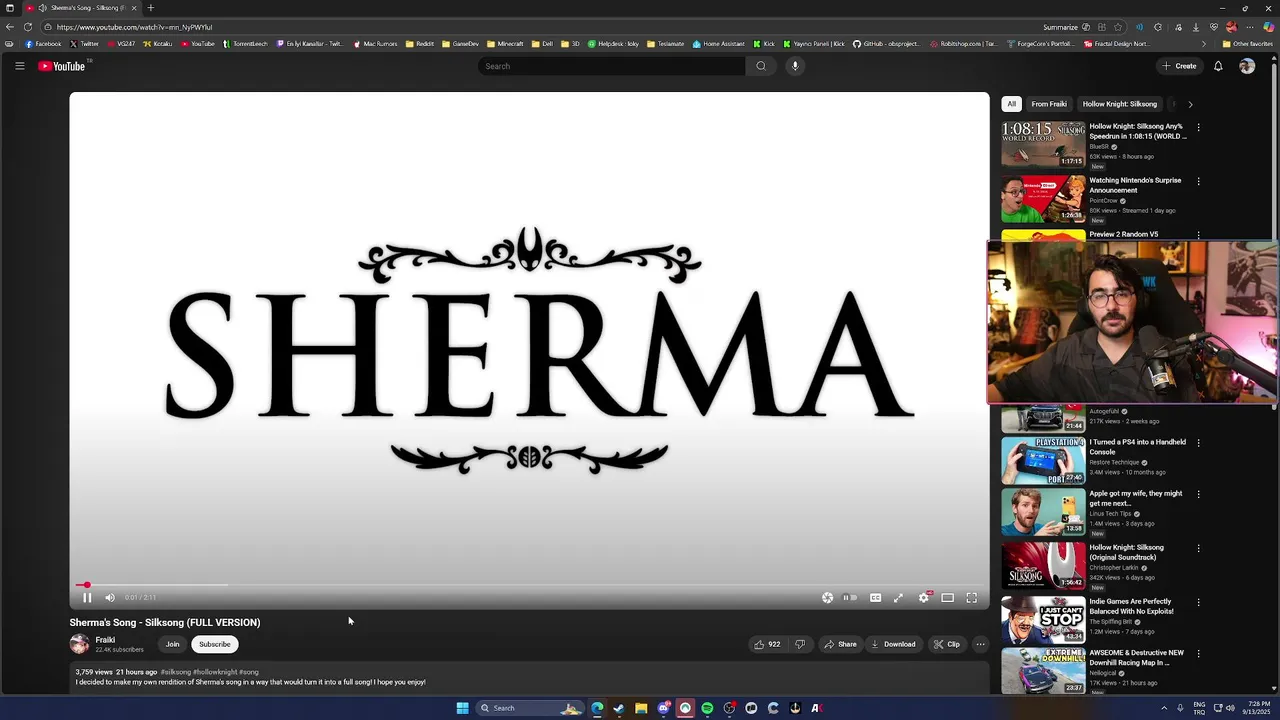Select the From Fraiki filter chip

pos(1049,104)
